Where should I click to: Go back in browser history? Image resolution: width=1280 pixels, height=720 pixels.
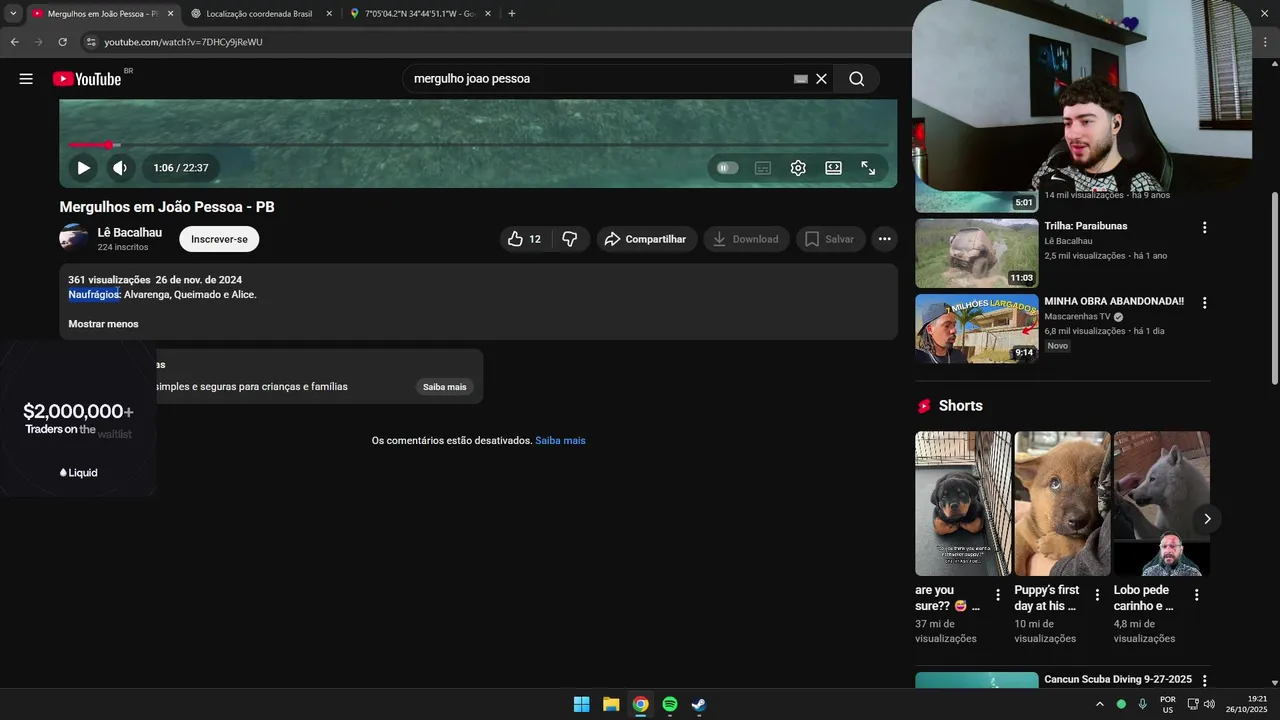pos(14,42)
